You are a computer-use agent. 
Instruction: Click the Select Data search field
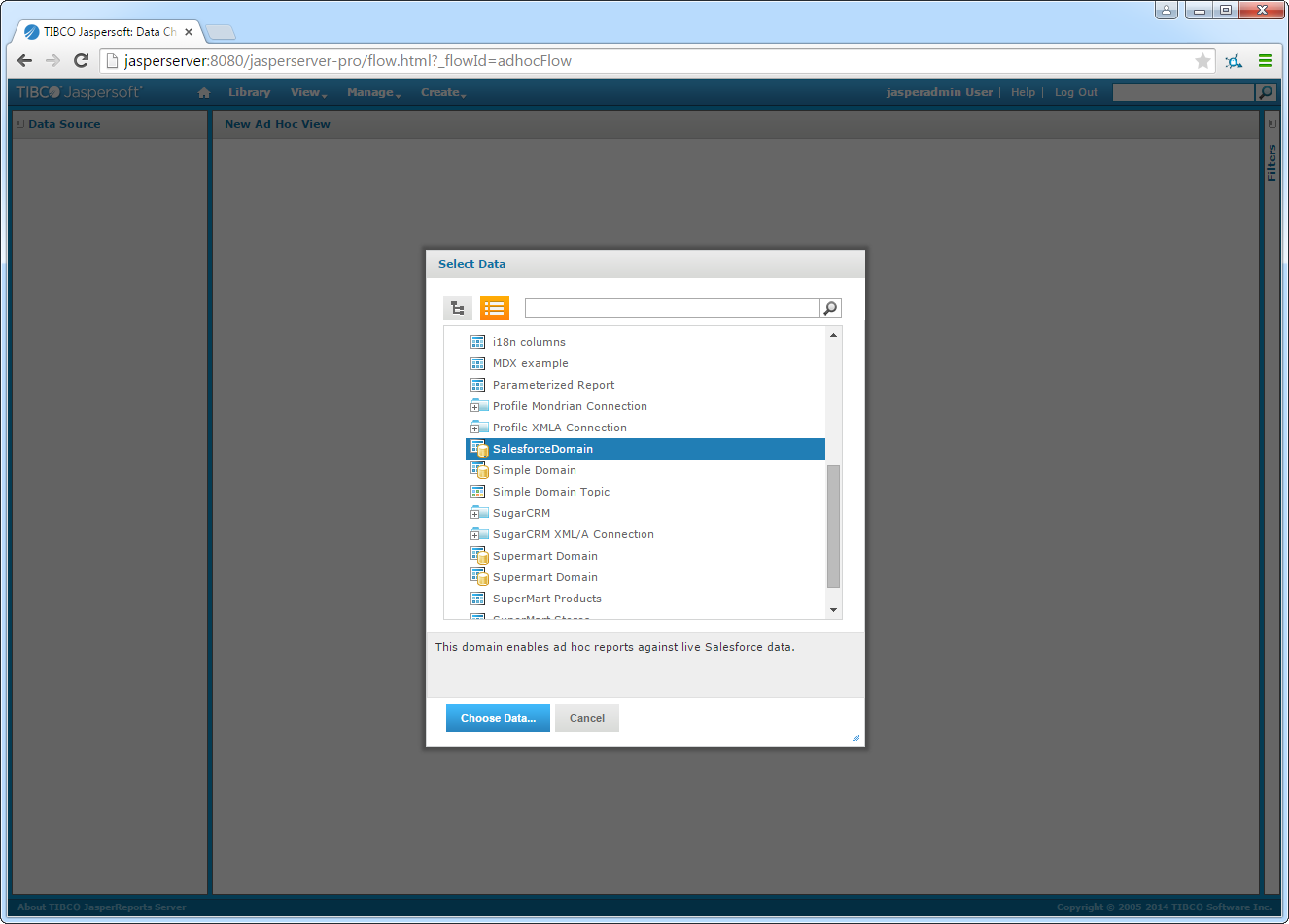tap(671, 309)
